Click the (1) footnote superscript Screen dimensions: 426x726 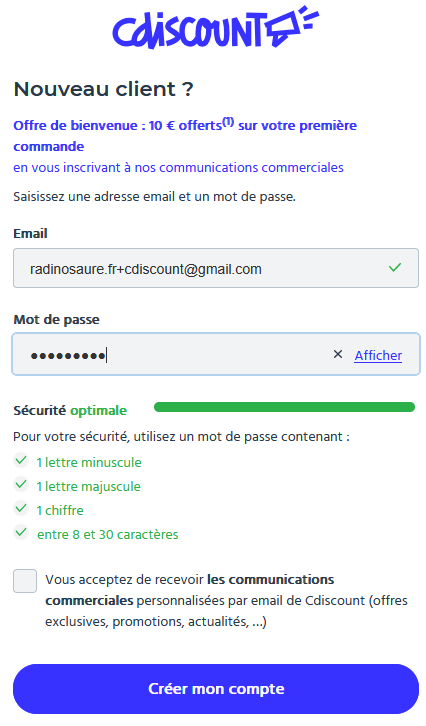[228, 122]
